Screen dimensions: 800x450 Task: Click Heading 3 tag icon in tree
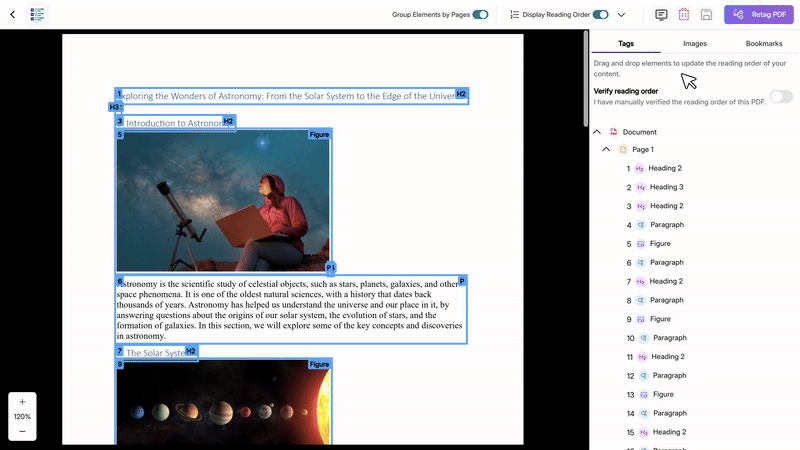pyautogui.click(x=640, y=187)
